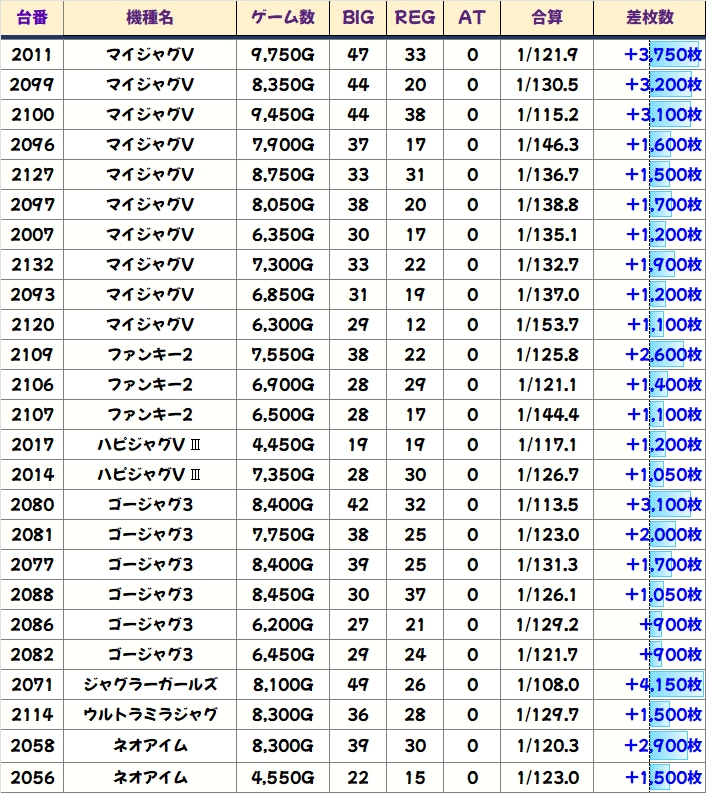Image resolution: width=706 pixels, height=793 pixels.
Task: Select machine number 2080 cell
Action: pos(32,505)
